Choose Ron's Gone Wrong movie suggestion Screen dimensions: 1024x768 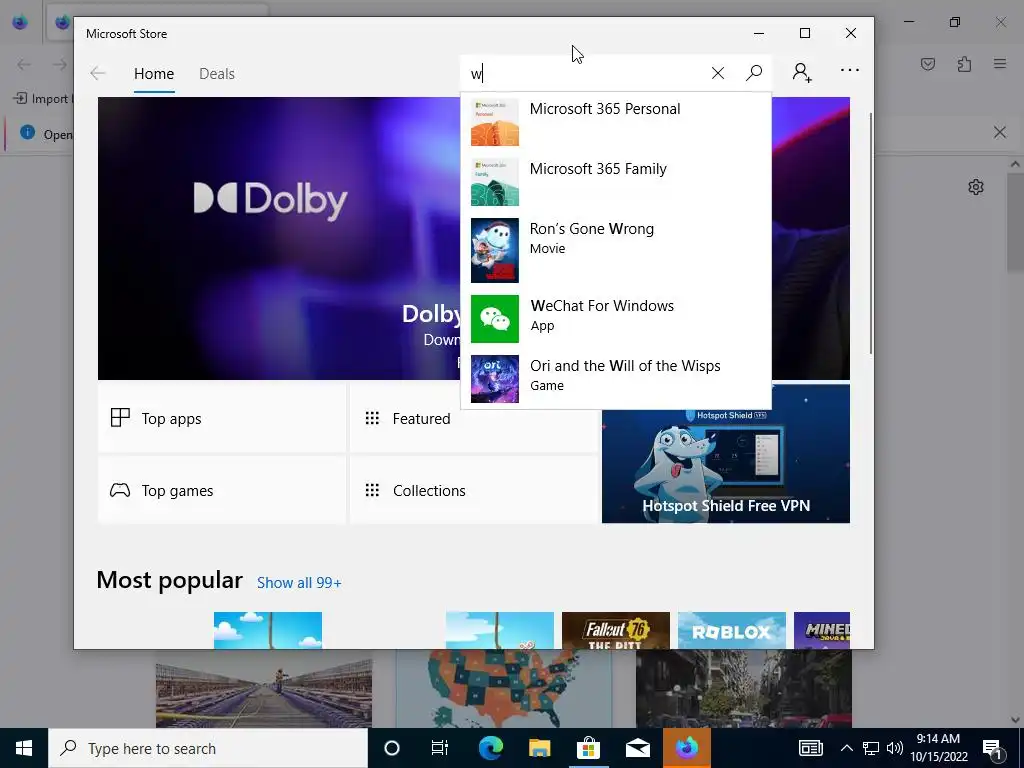[616, 249]
